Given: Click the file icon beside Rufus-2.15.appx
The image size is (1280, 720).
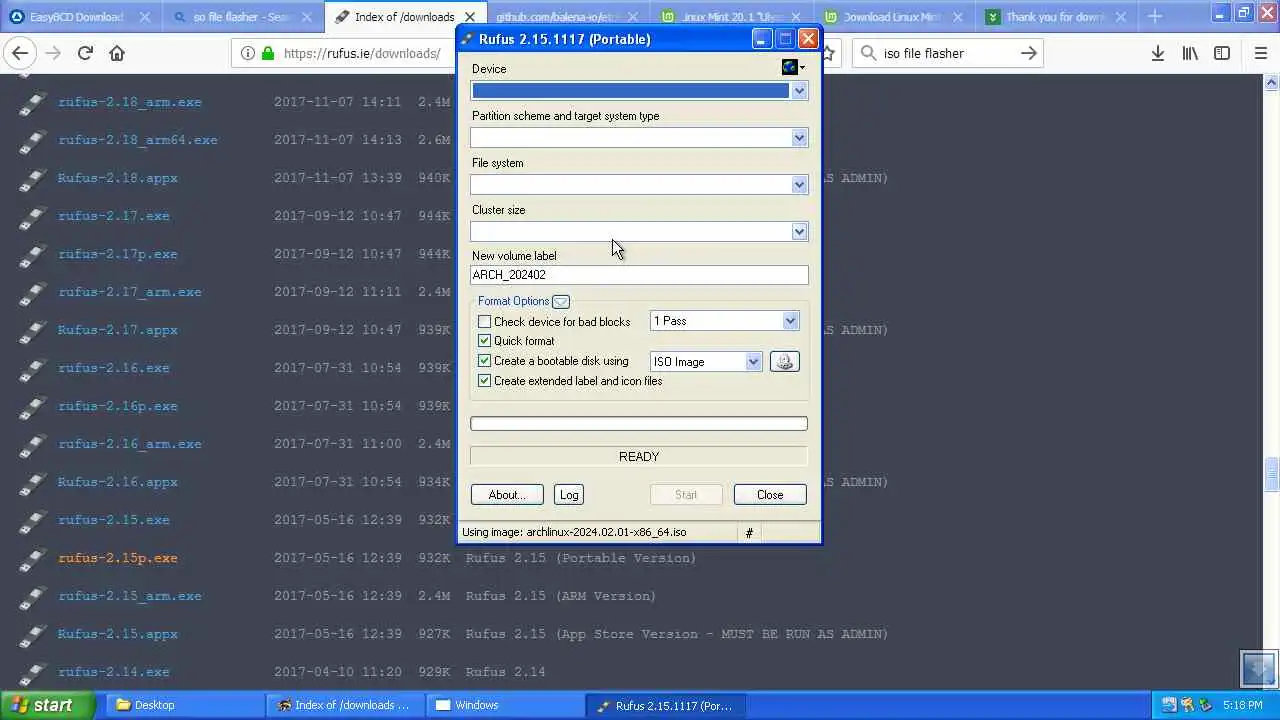Looking at the screenshot, I should tap(33, 634).
